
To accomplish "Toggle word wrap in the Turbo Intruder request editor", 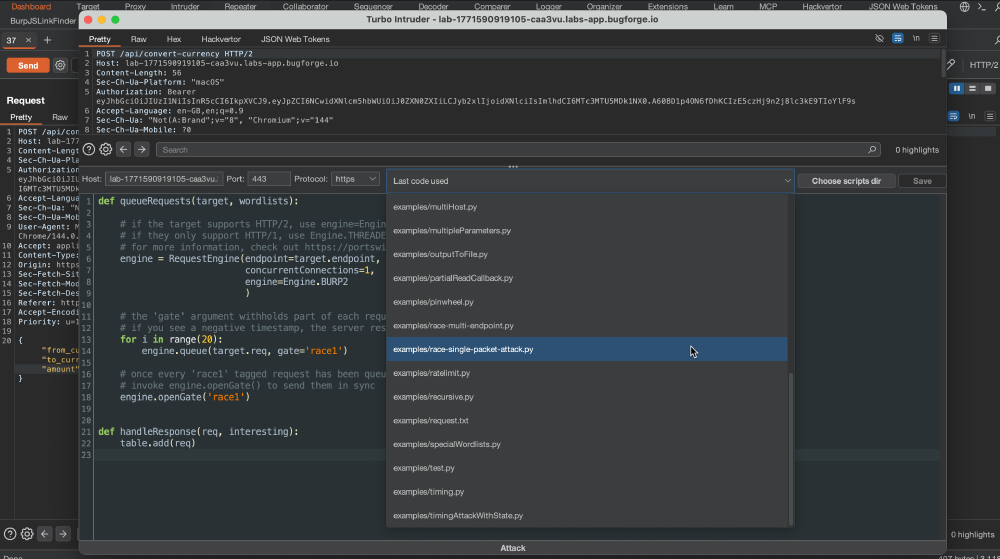I will 897,39.
